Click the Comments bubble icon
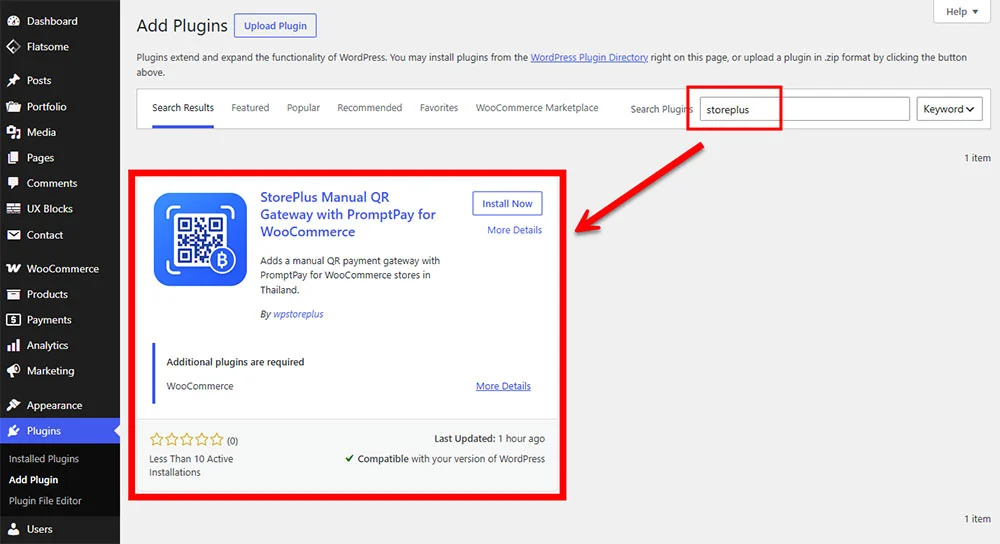Viewport: 1000px width, 544px height. [13, 183]
